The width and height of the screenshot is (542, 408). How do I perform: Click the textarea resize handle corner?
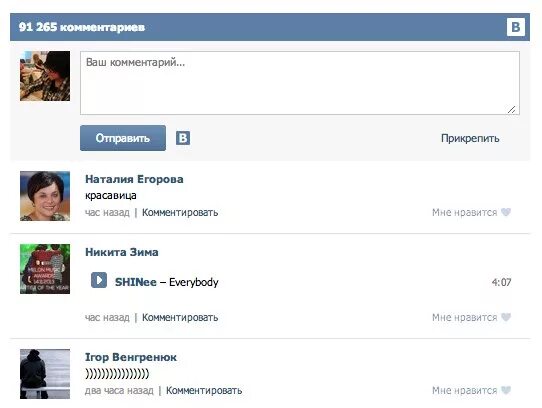[x=512, y=109]
